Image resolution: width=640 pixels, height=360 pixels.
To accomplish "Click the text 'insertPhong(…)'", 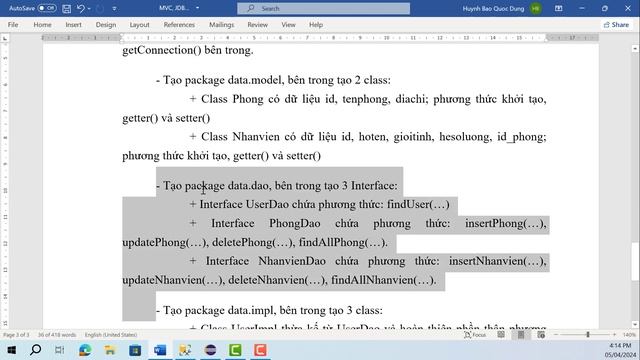I will click(x=504, y=224).
